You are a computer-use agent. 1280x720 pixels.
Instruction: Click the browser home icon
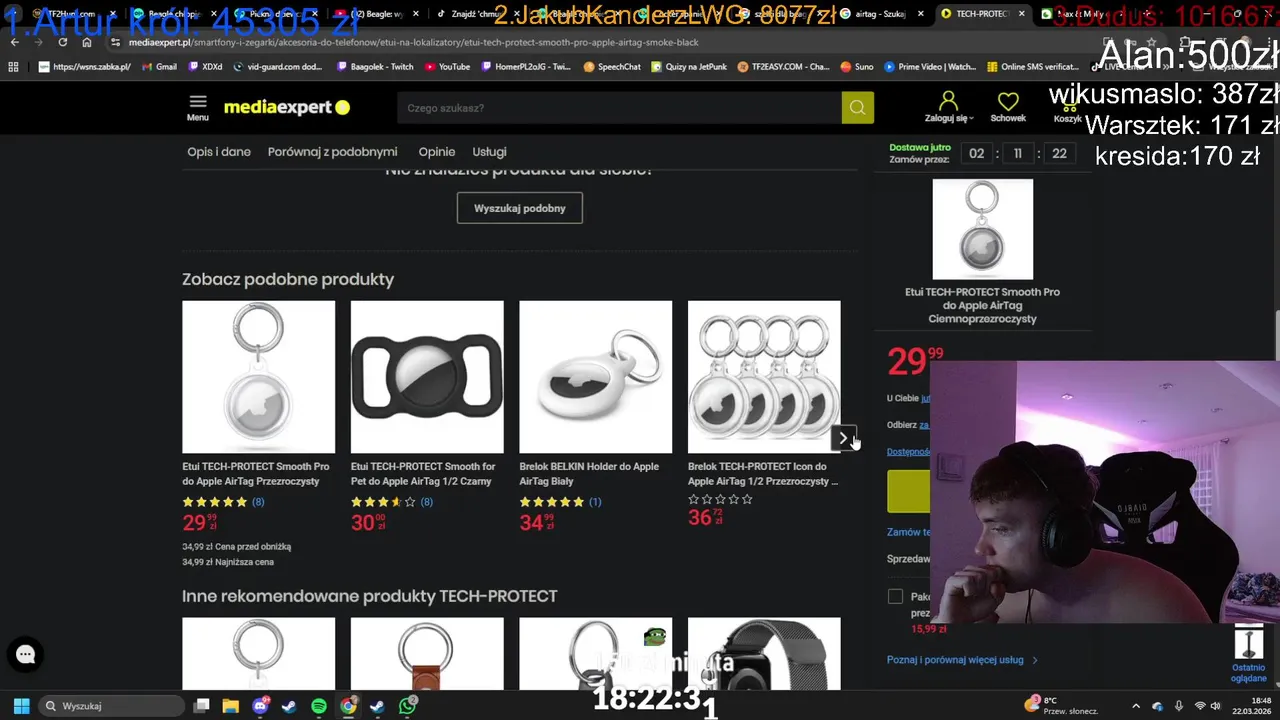87,43
